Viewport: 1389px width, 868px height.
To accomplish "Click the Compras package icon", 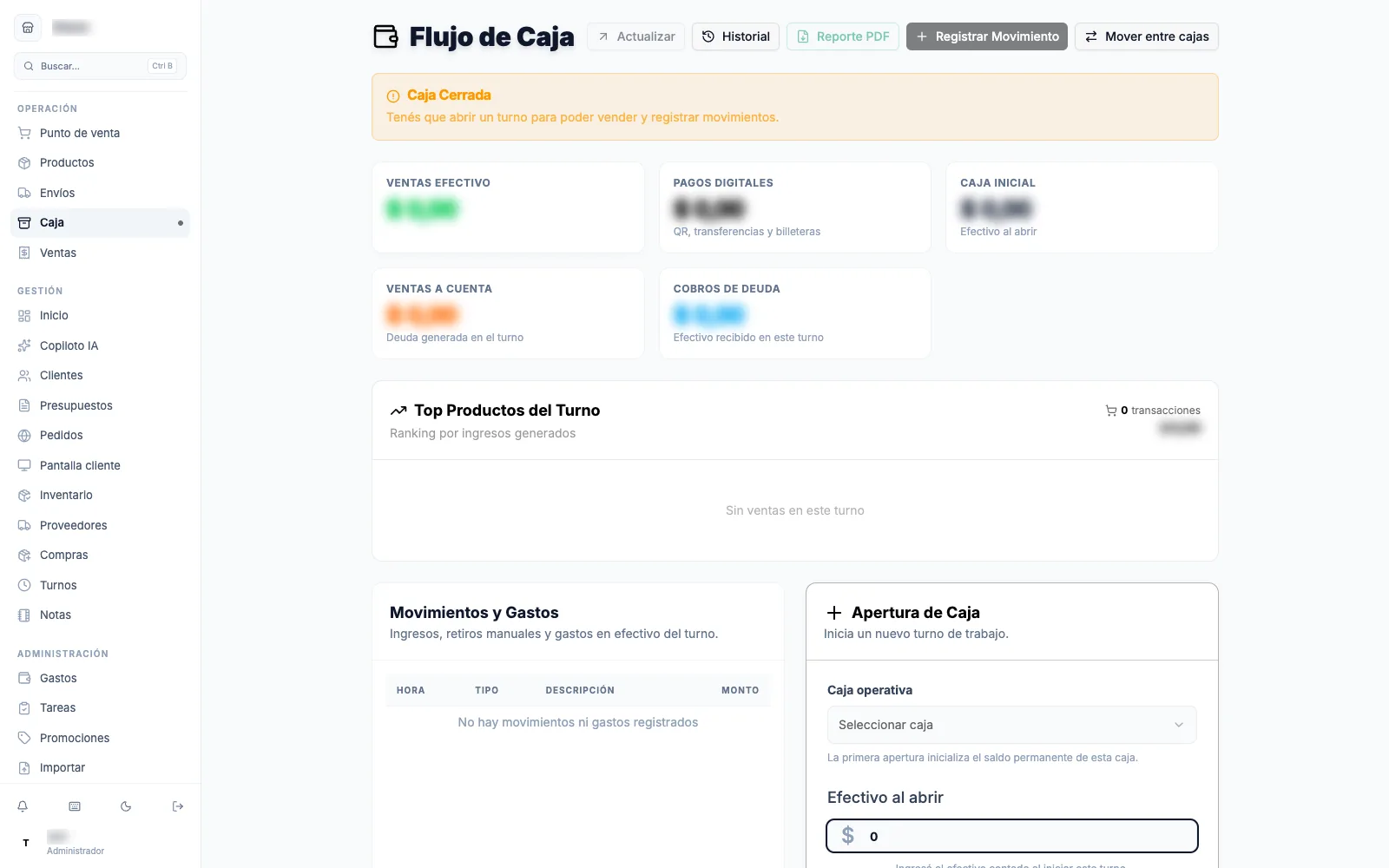I will pyautogui.click(x=24, y=556).
